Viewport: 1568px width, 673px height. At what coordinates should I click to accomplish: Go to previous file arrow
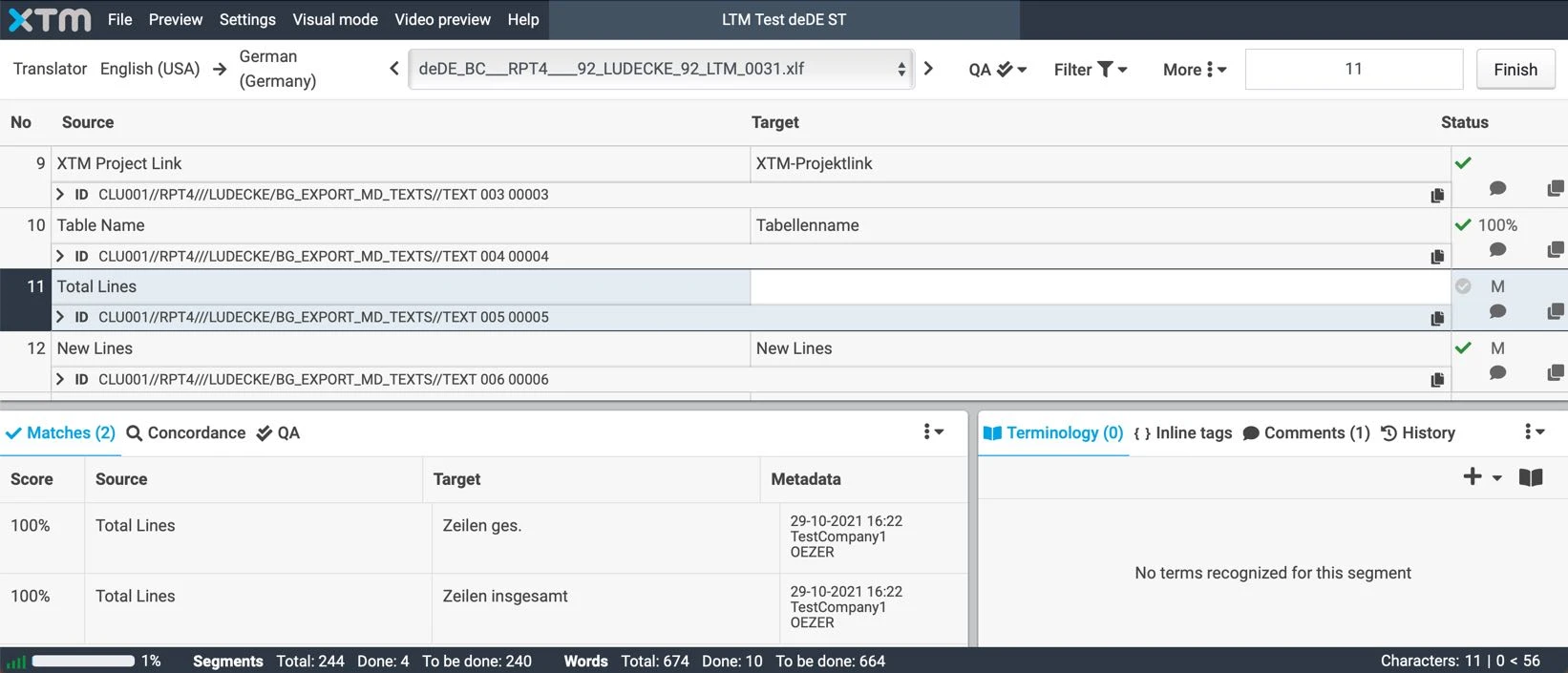(x=394, y=69)
